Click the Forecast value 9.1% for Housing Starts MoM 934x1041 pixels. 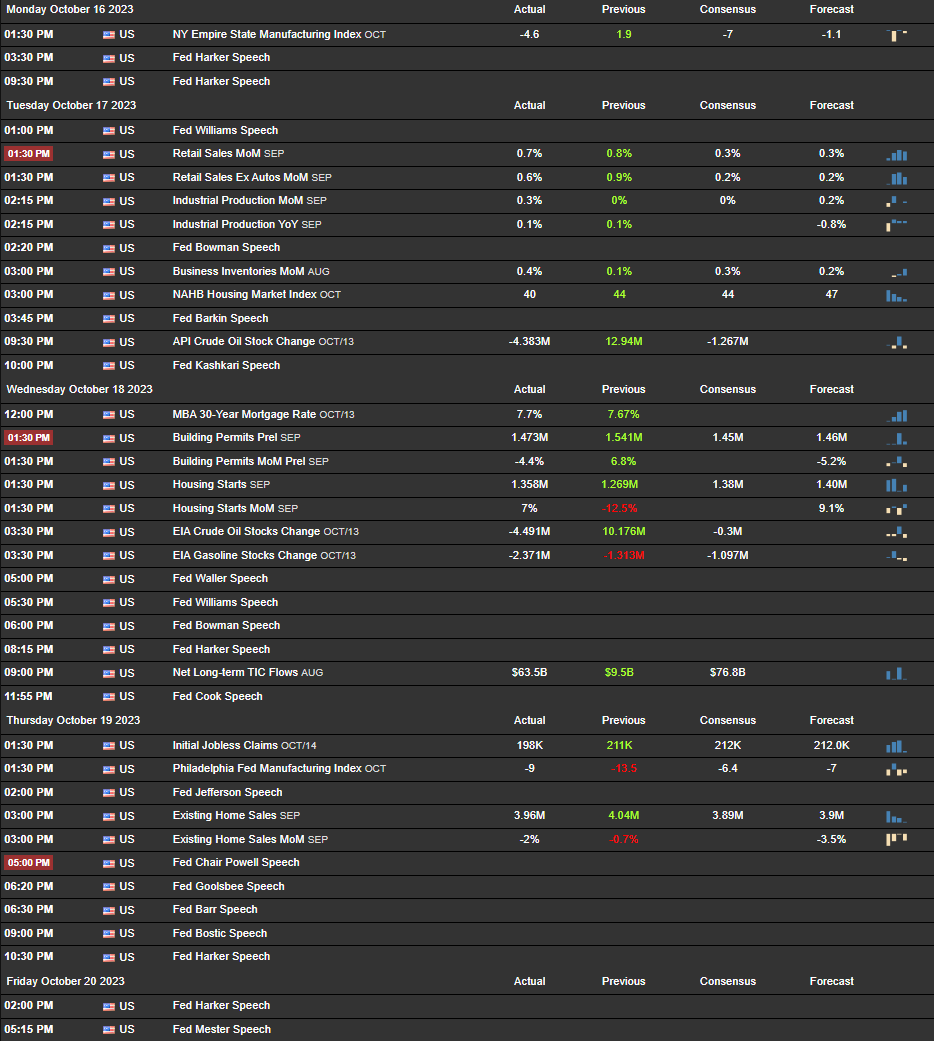832,509
